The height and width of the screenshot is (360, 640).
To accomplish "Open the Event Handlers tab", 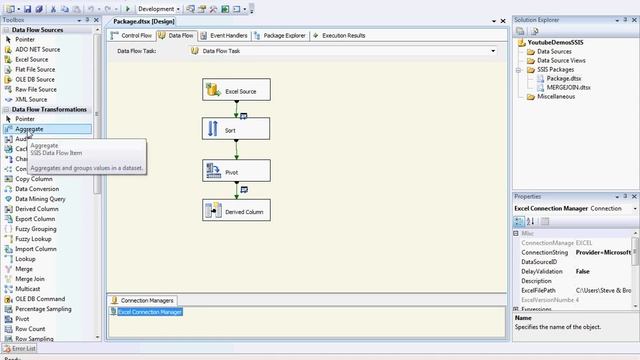I will tap(224, 36).
